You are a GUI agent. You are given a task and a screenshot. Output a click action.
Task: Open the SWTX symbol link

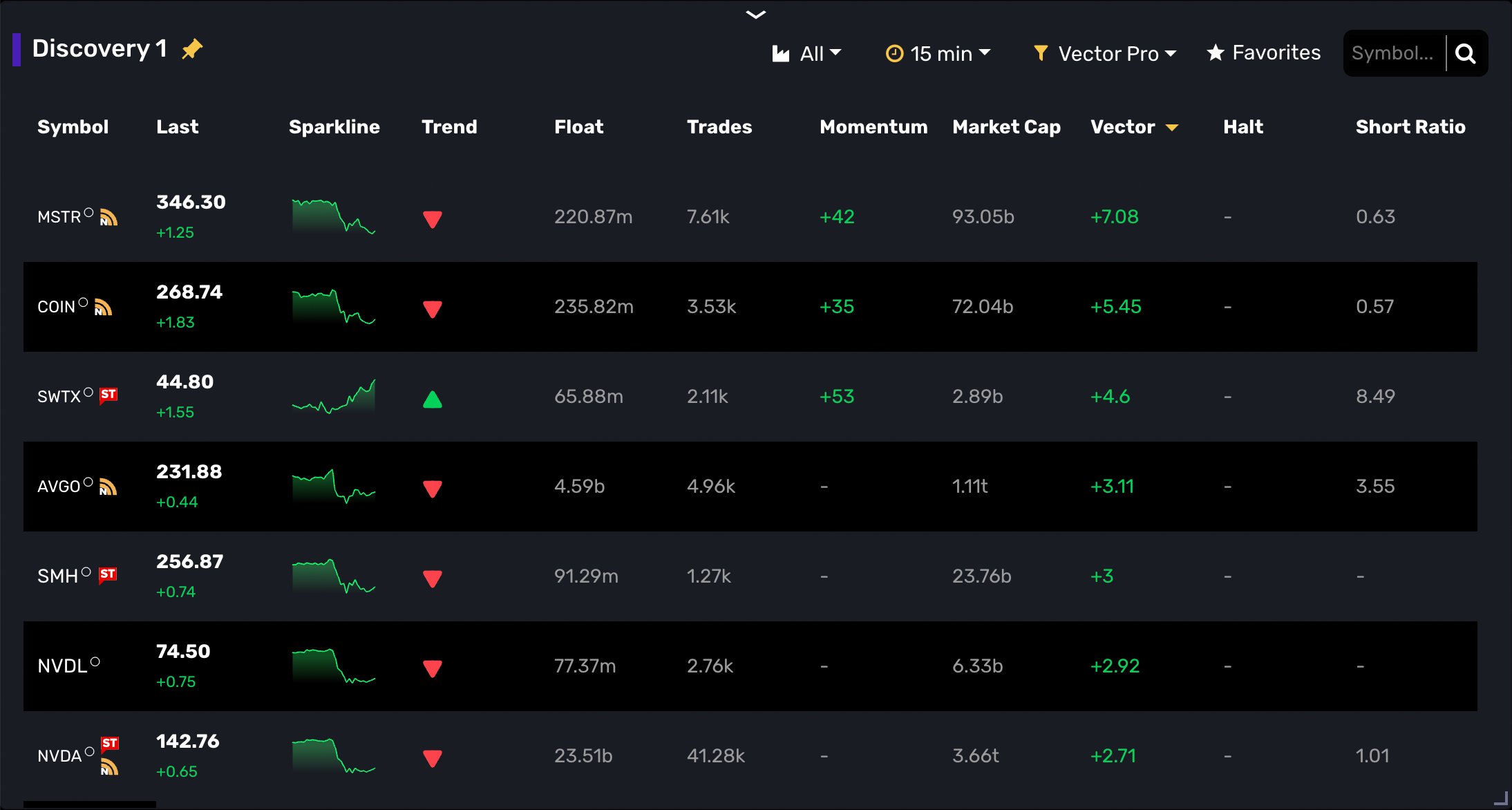[59, 397]
